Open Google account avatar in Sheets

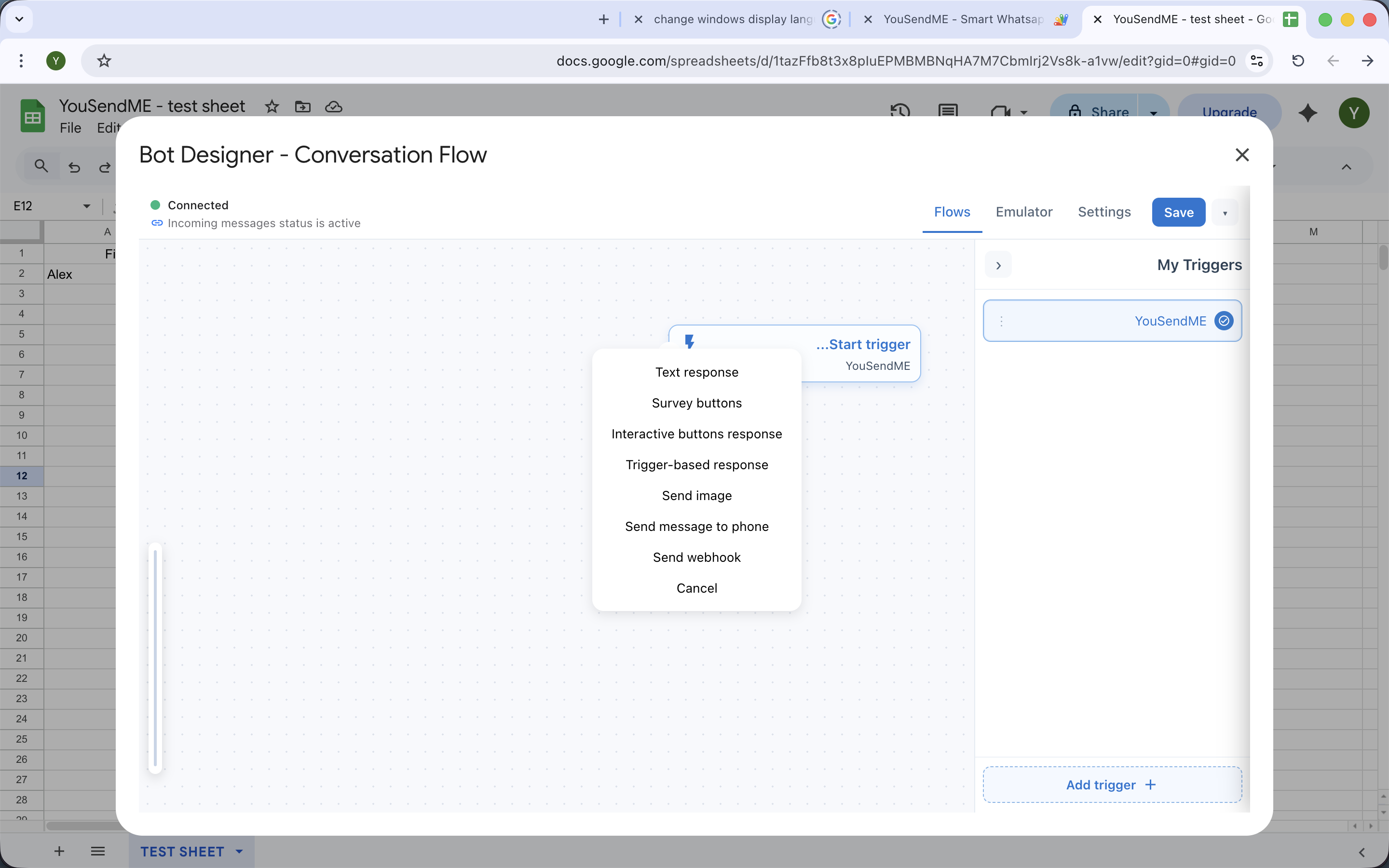coord(1354,112)
